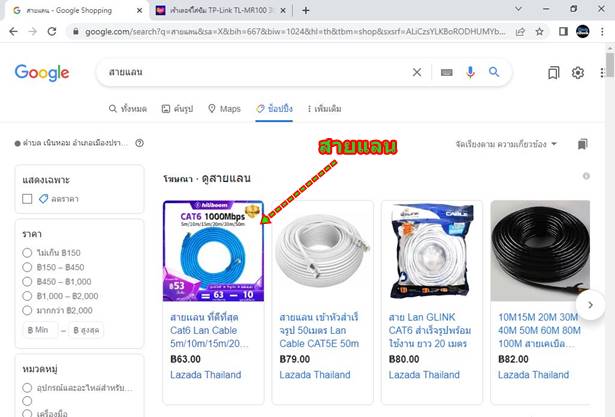Open location help question mark icon
This screenshot has height=417, width=615.
click(x=139, y=143)
